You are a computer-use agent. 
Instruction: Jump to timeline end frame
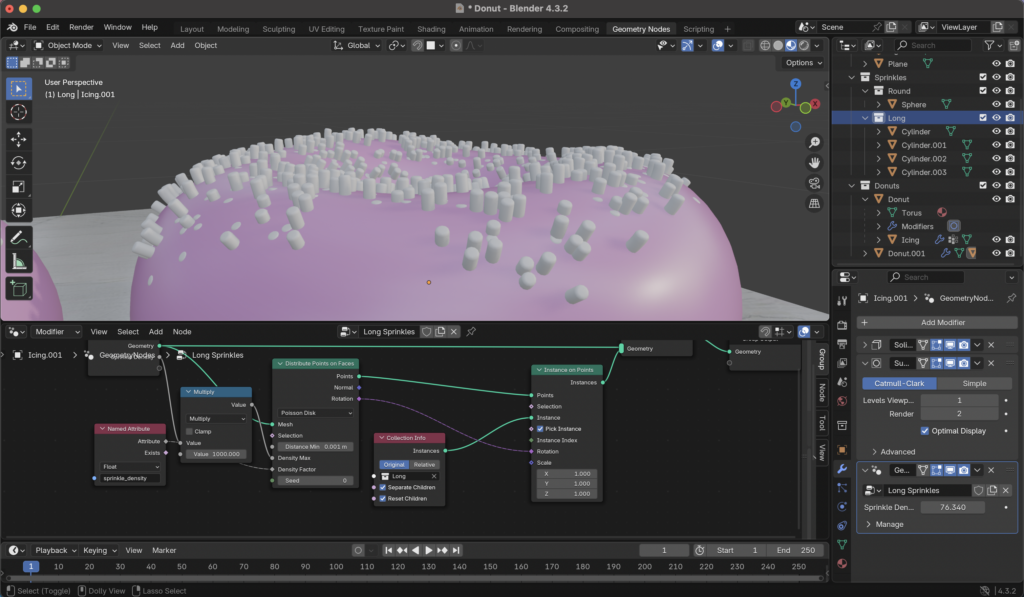tap(456, 550)
